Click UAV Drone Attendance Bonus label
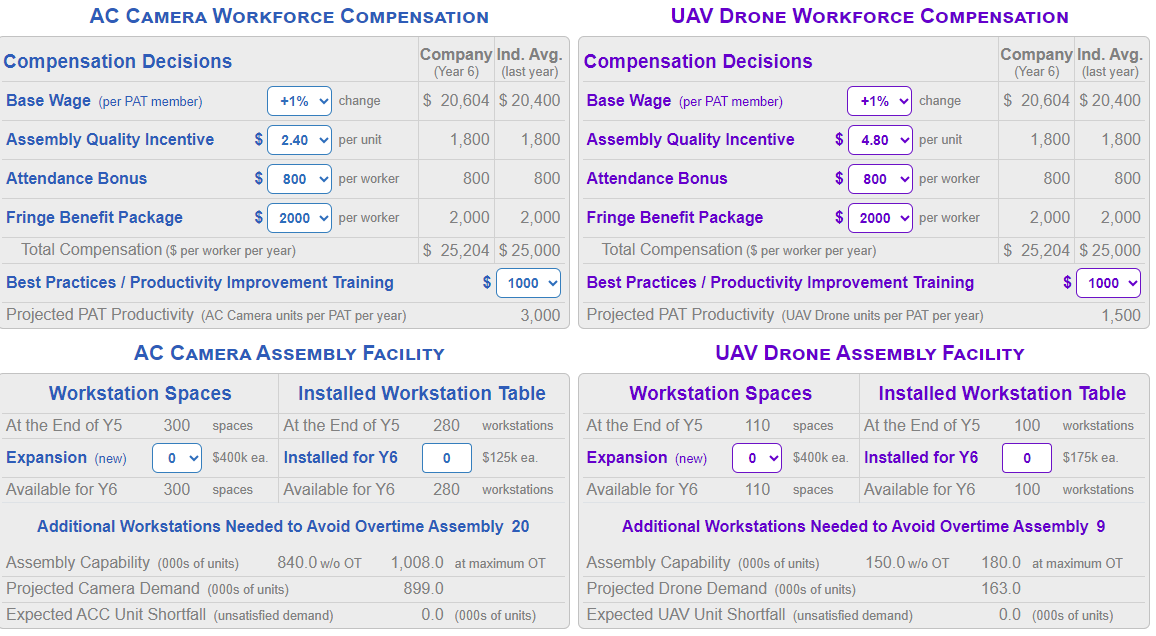1156x636 pixels. (657, 178)
